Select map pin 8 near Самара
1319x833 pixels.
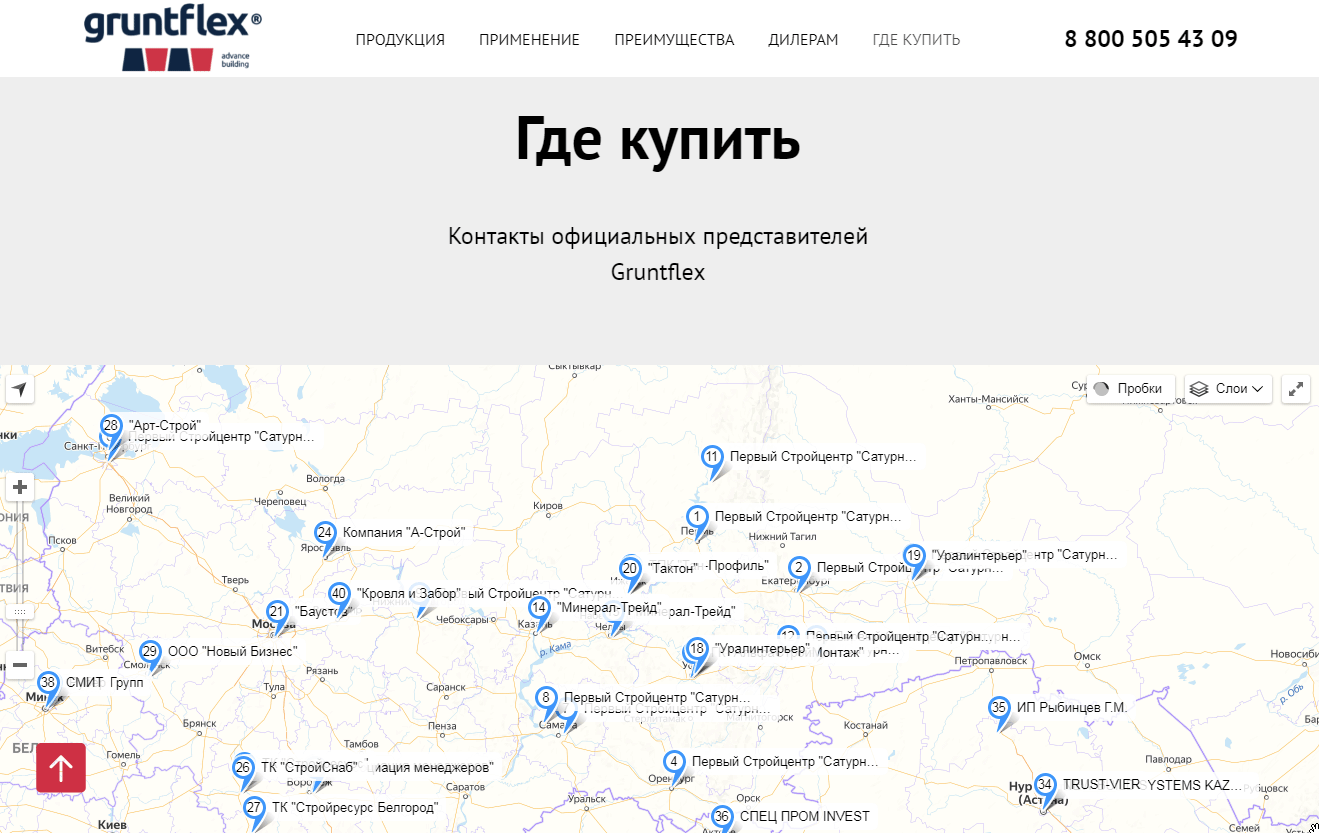(x=545, y=699)
